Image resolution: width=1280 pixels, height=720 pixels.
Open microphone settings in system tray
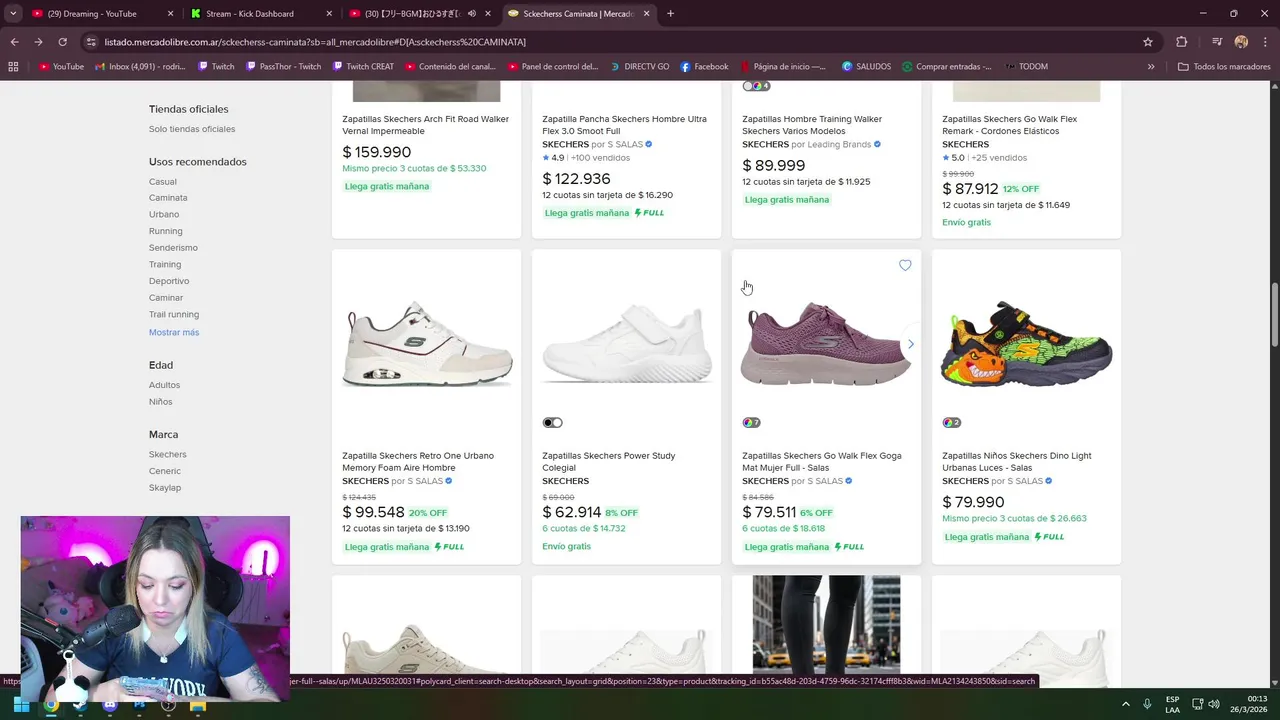(1147, 704)
